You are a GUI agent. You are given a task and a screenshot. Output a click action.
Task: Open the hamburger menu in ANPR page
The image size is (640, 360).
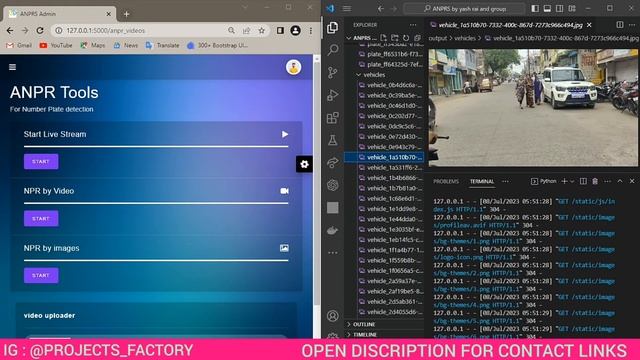[x=13, y=67]
